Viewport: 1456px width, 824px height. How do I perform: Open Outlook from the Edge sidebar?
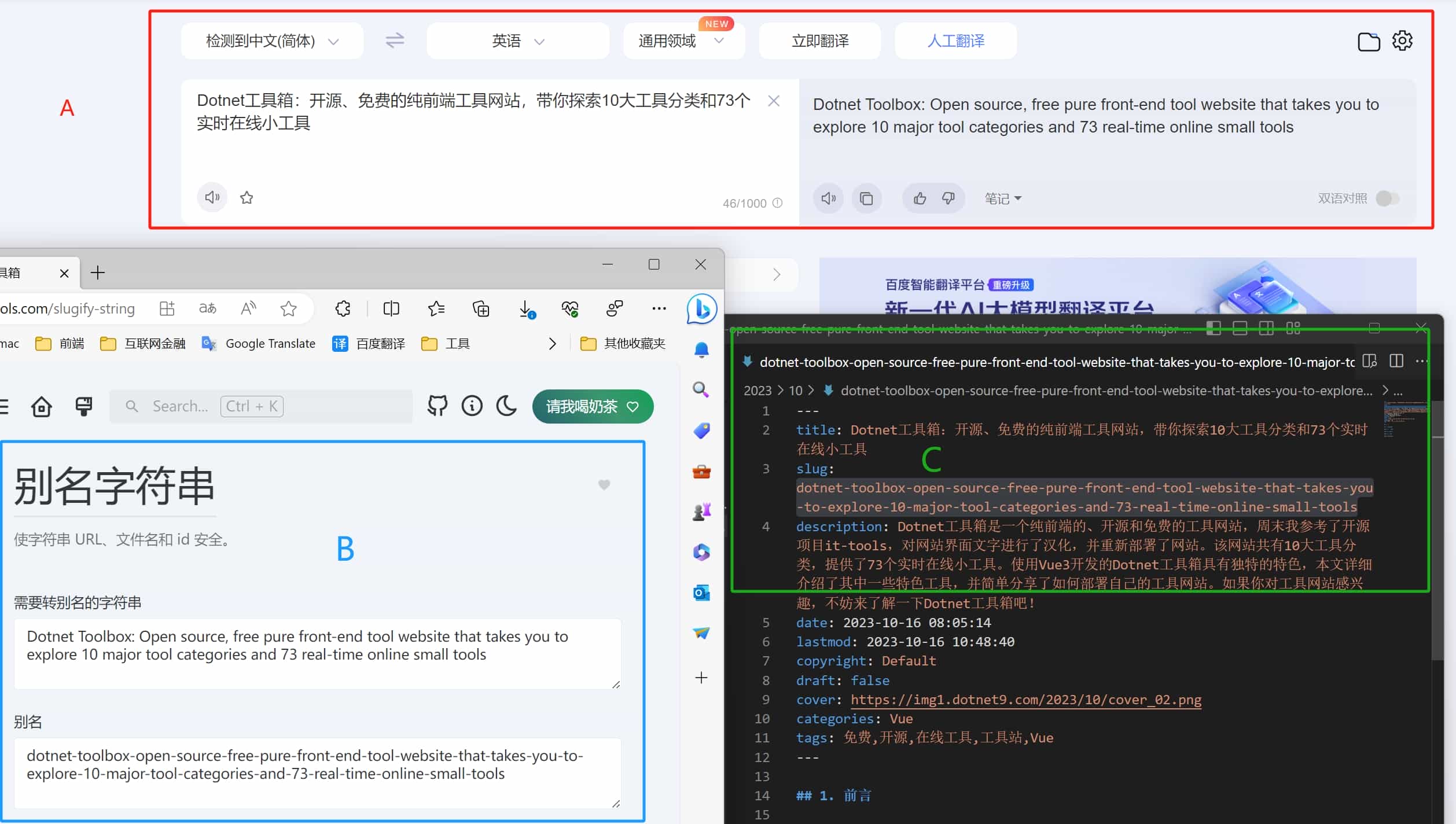coord(701,592)
